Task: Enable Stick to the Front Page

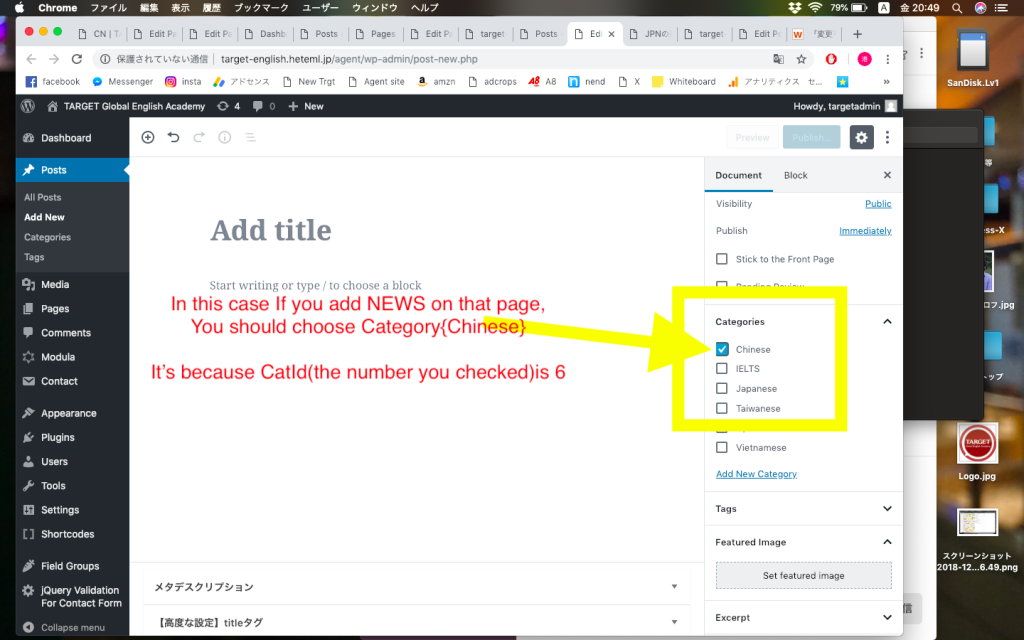Action: pos(722,259)
